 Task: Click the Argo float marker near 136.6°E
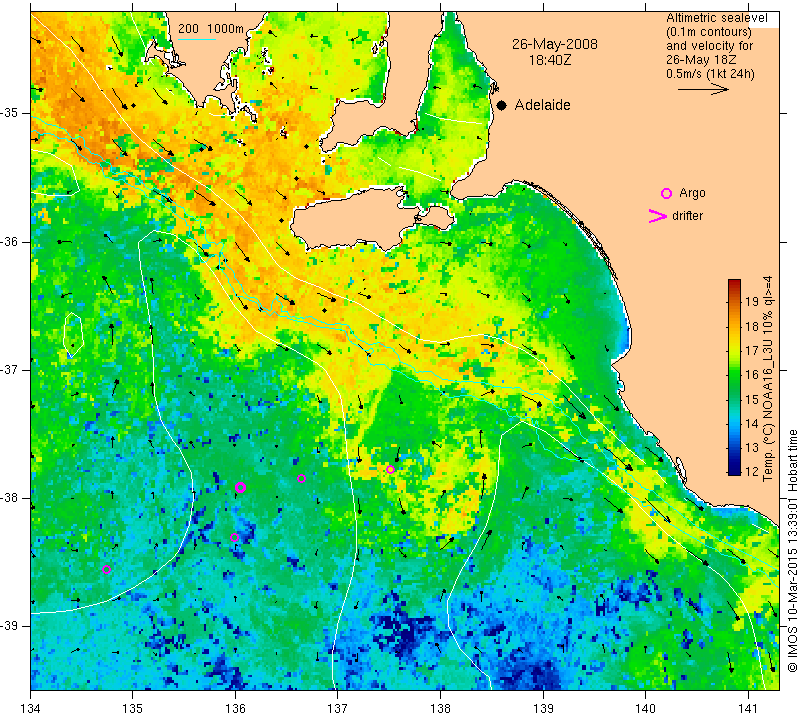302,479
